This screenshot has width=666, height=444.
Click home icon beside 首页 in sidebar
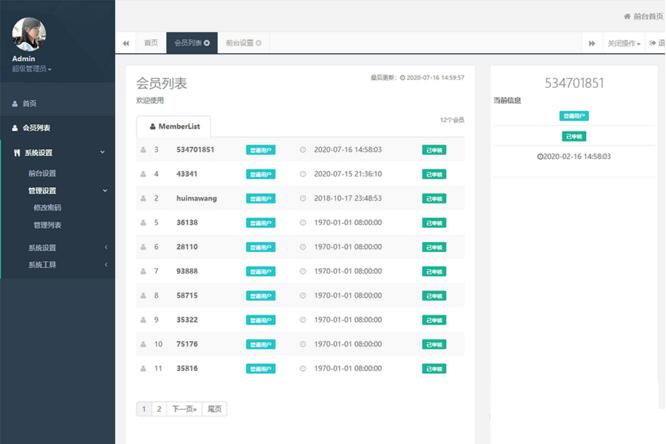(14, 103)
